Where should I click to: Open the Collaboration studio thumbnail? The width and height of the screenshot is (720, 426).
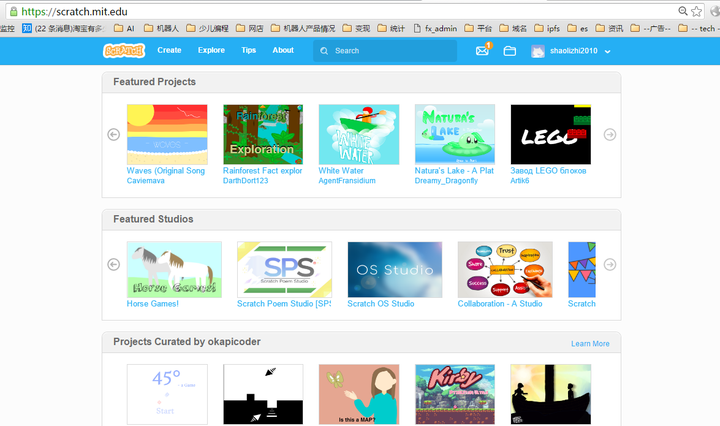[505, 269]
